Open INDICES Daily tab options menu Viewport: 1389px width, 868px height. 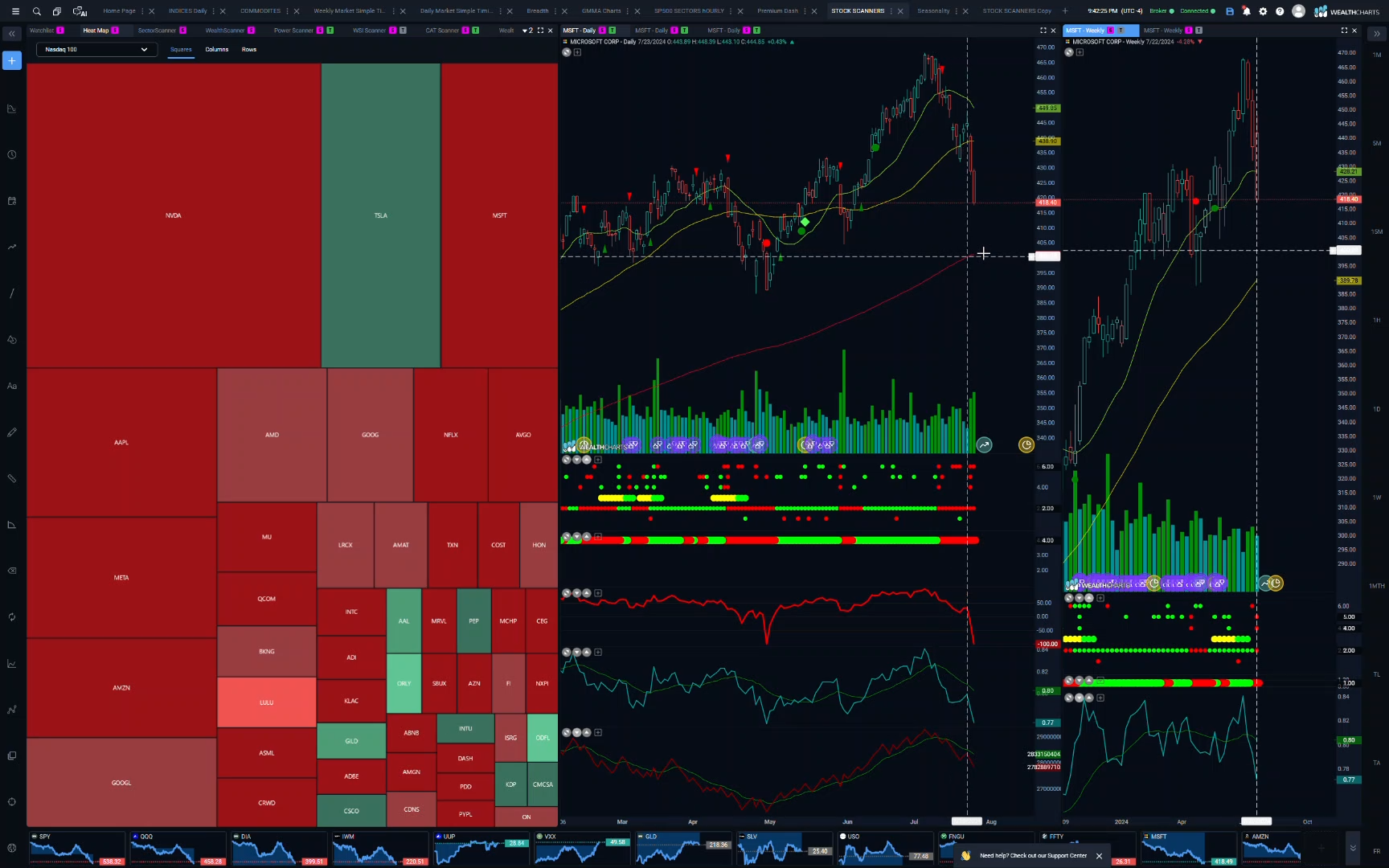pos(214,11)
